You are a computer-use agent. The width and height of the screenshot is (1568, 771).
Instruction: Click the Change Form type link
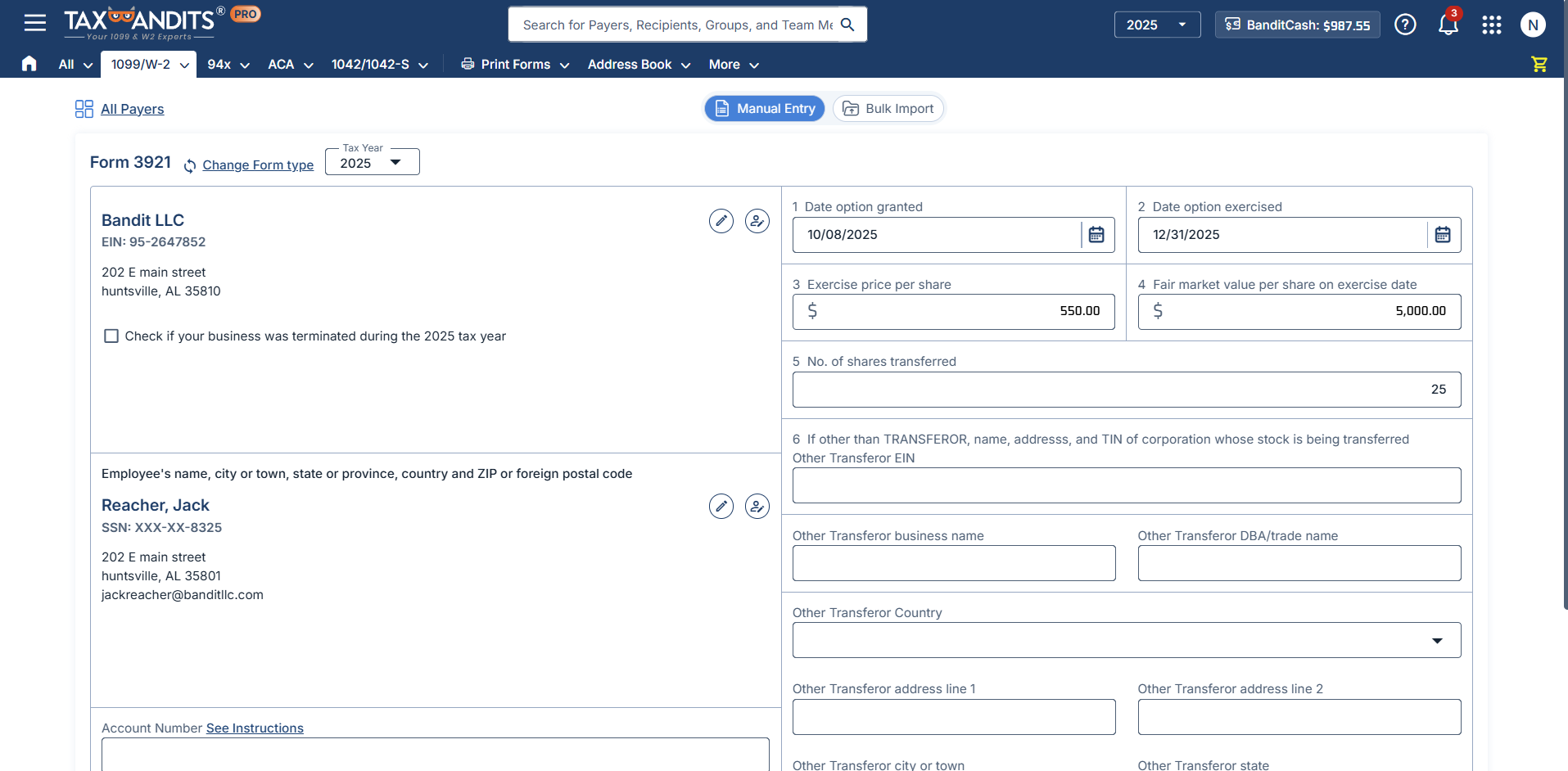coord(258,165)
